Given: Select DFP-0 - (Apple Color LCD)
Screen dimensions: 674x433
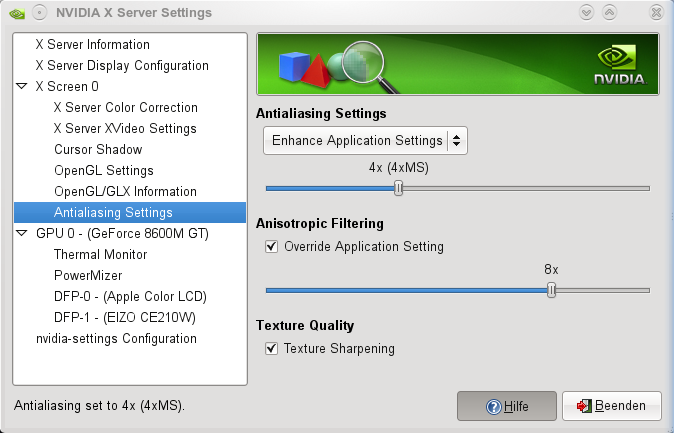Looking at the screenshot, I should coord(130,297).
